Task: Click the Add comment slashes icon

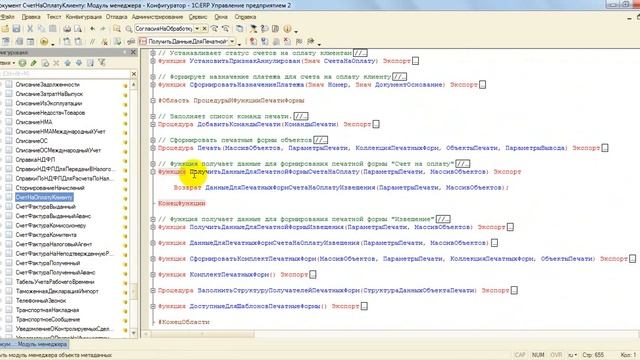Action: (93, 42)
